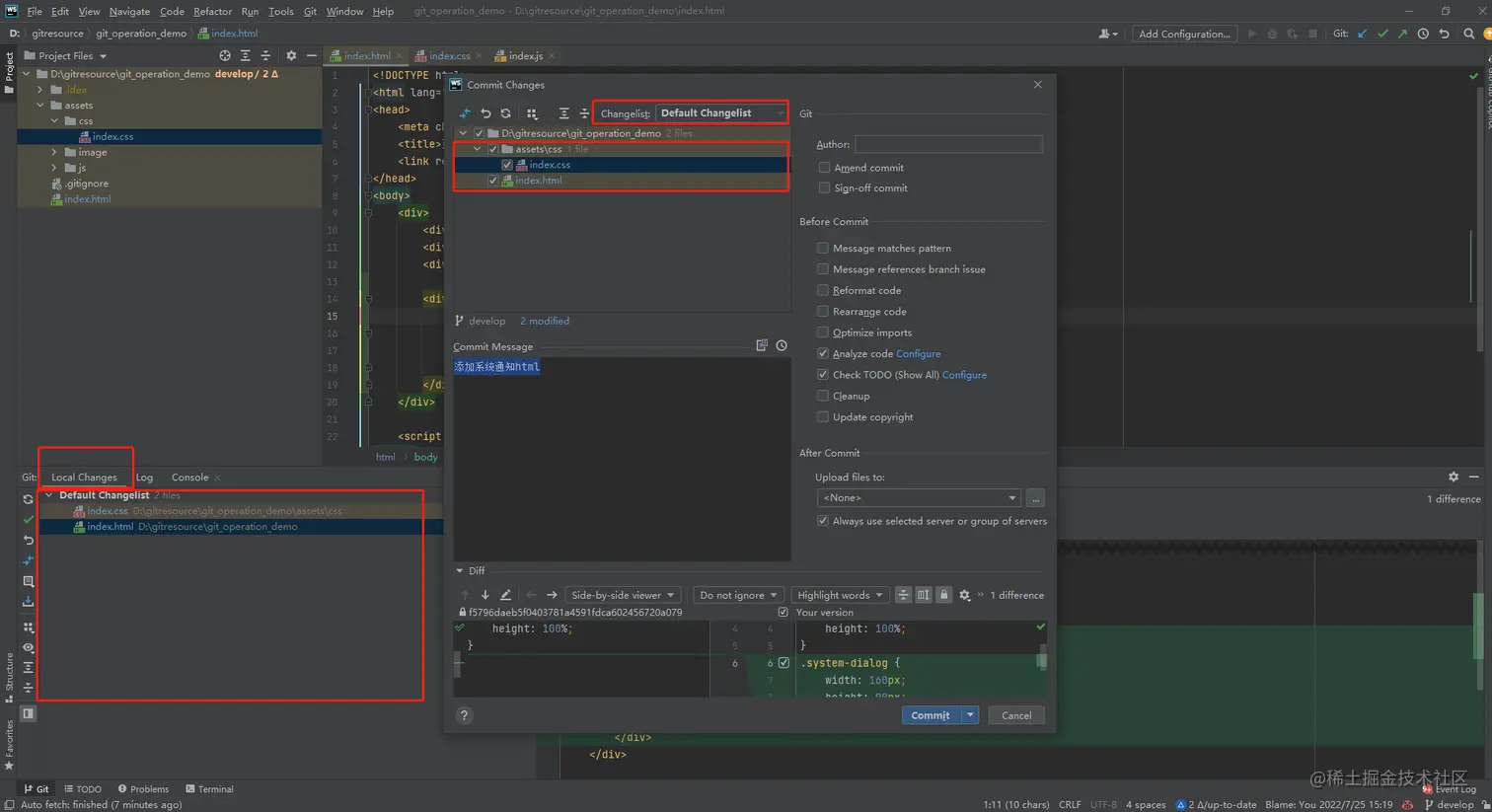The height and width of the screenshot is (812, 1492).
Task: Open commit message history clock icon
Action: (782, 345)
